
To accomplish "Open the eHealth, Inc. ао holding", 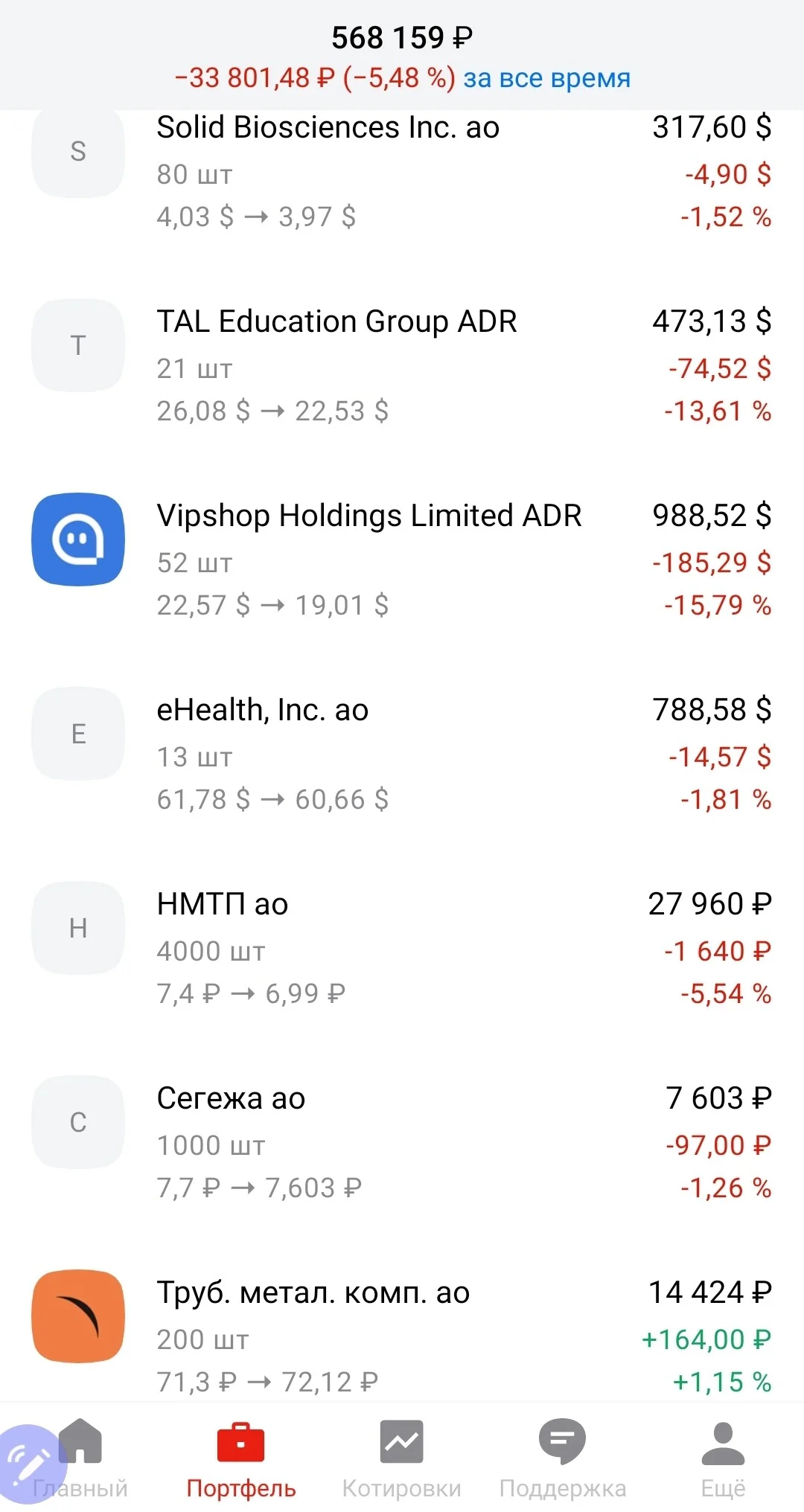I will 402,755.
